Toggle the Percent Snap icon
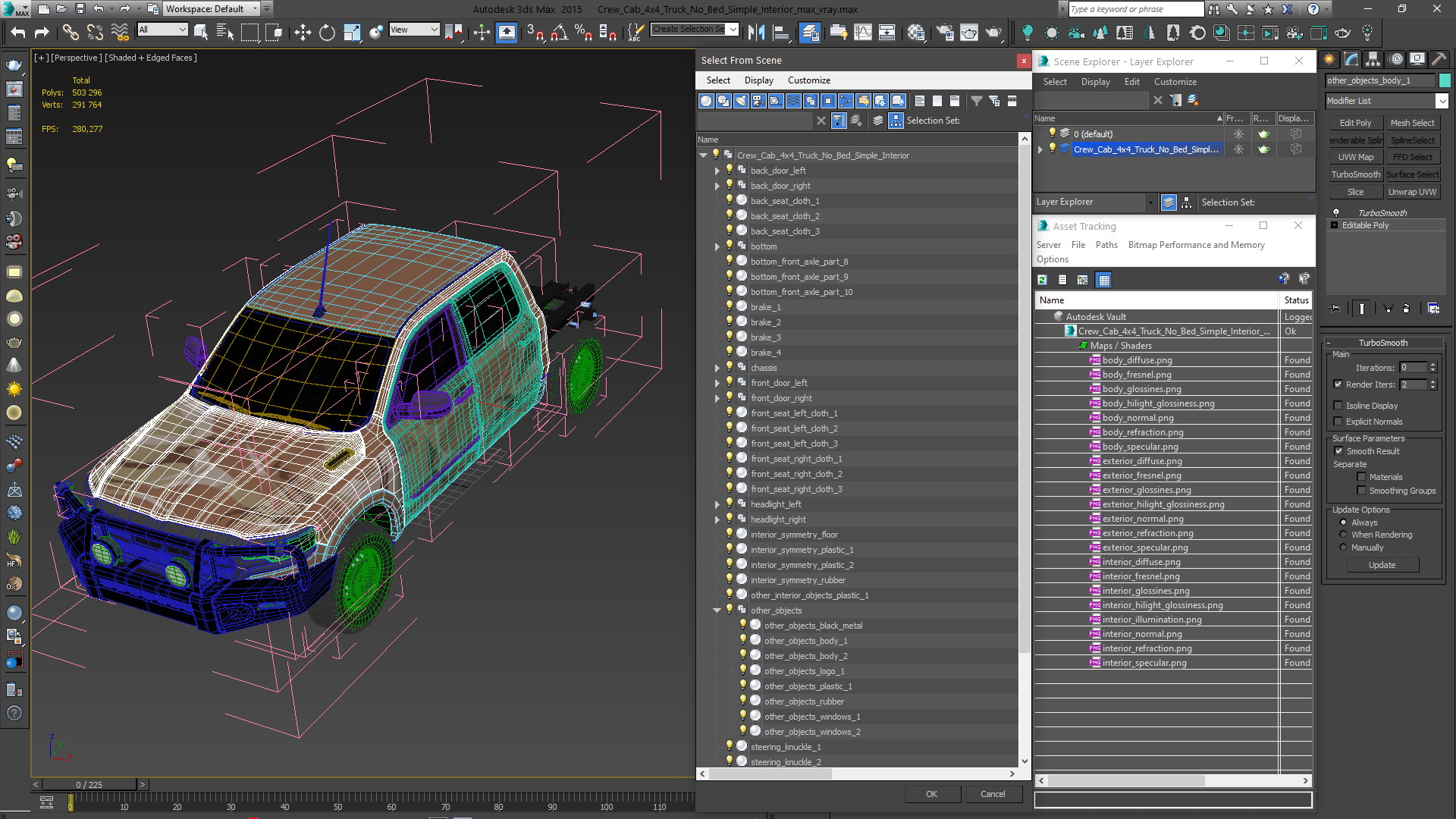This screenshot has height=819, width=1456. point(583,32)
